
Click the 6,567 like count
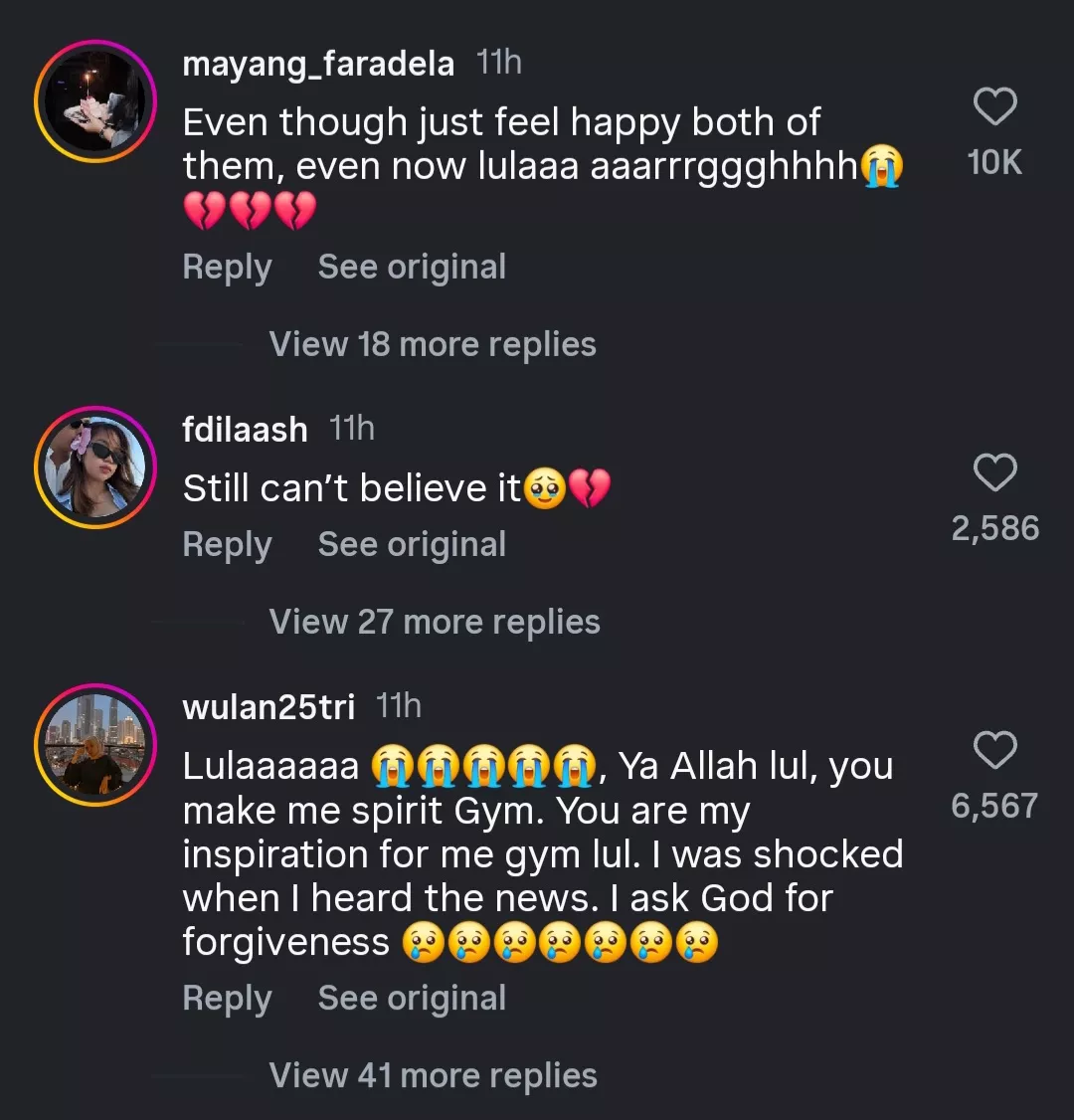click(x=995, y=807)
